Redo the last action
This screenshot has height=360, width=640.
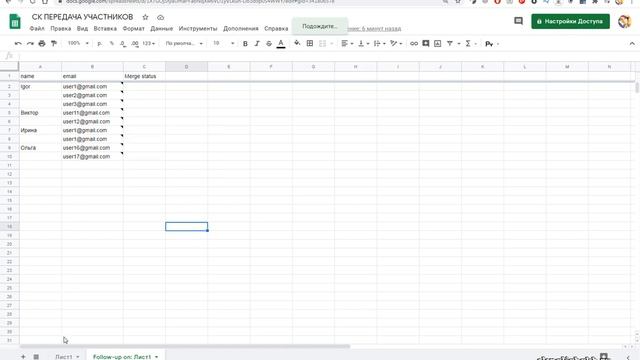(x=30, y=44)
